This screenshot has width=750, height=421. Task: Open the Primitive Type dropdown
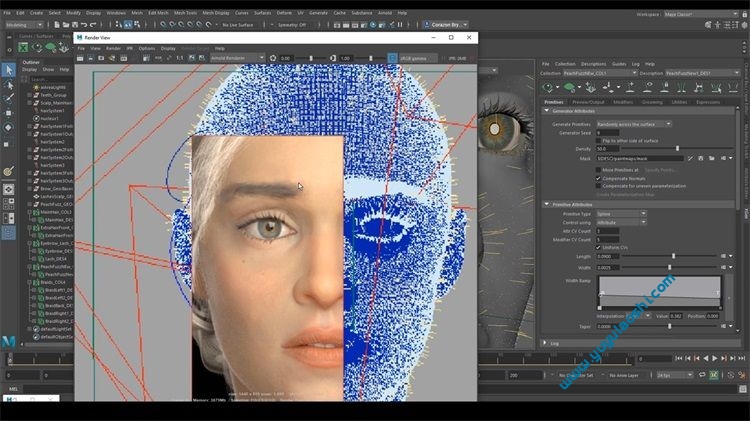click(x=621, y=214)
